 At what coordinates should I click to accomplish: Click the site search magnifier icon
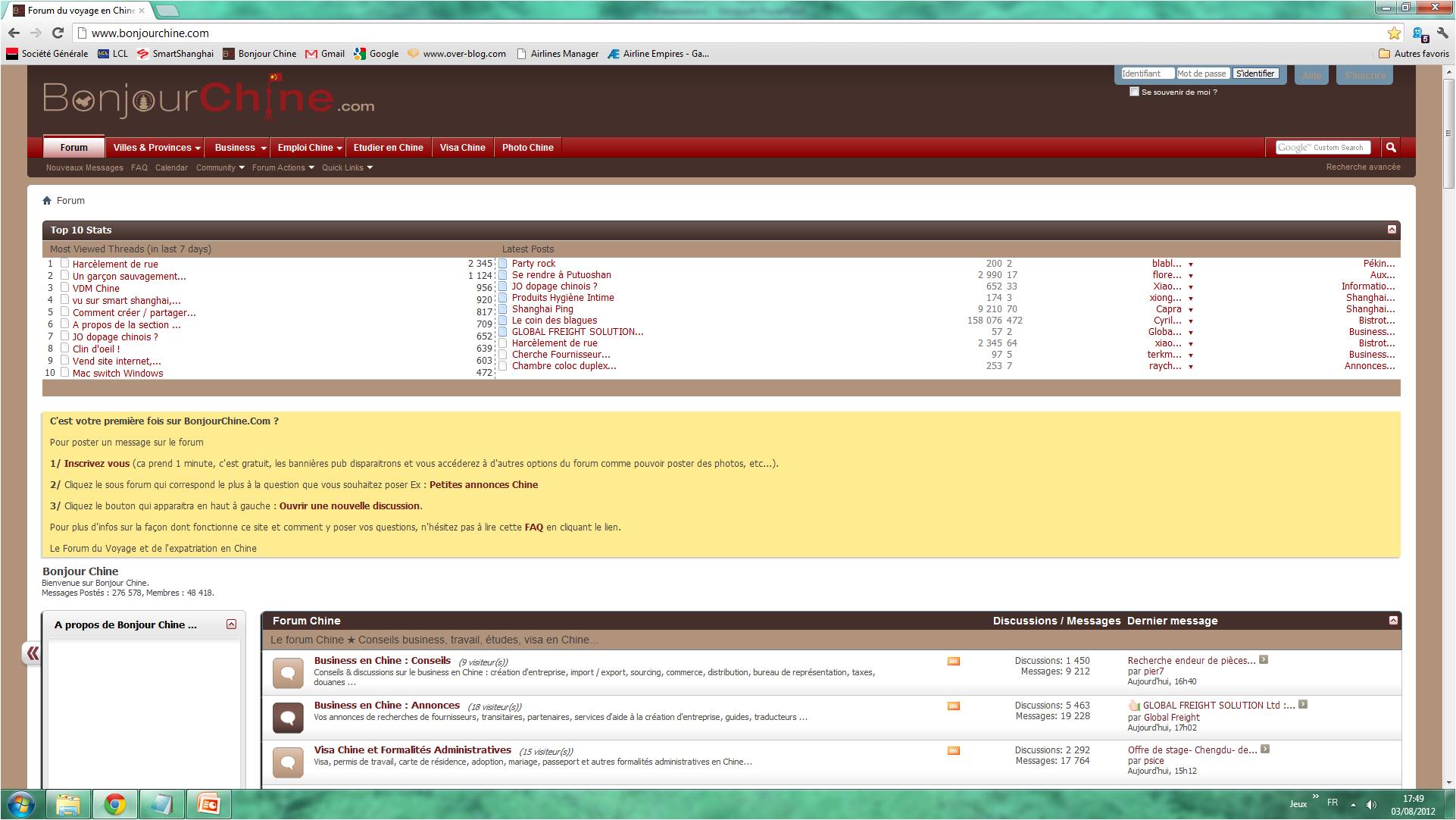click(x=1390, y=148)
